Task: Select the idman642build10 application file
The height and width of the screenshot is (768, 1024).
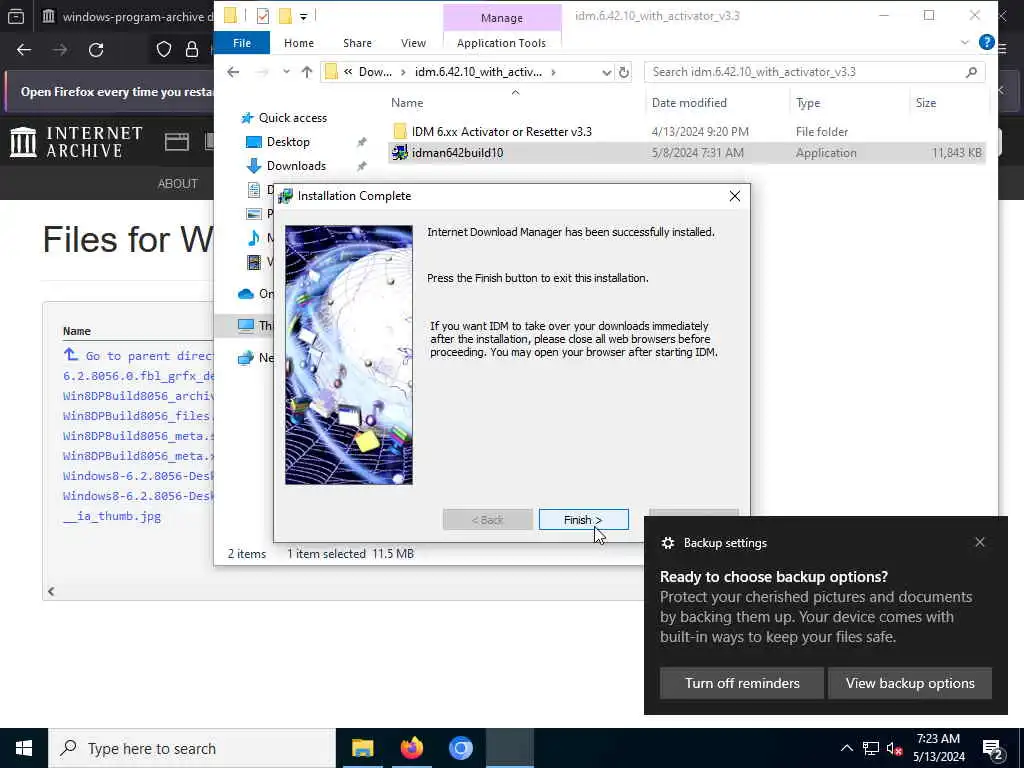Action: click(457, 153)
